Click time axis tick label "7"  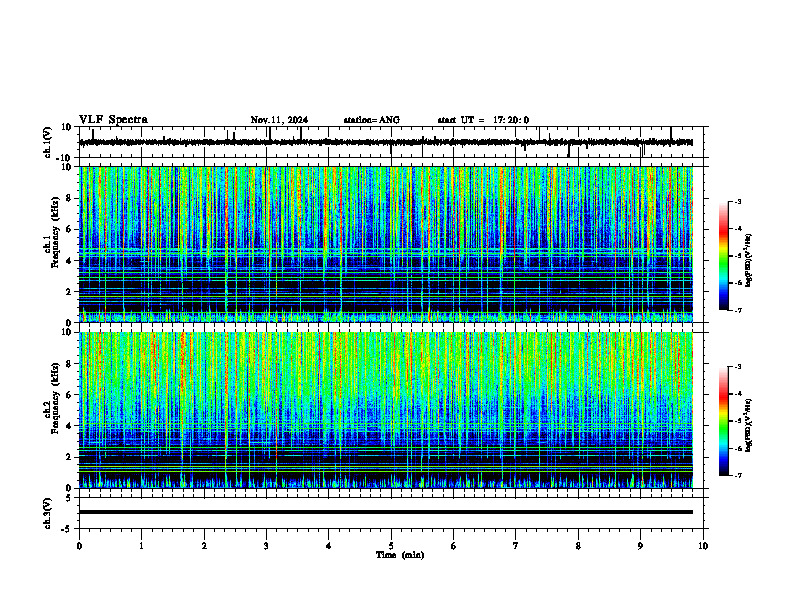pyautogui.click(x=516, y=546)
